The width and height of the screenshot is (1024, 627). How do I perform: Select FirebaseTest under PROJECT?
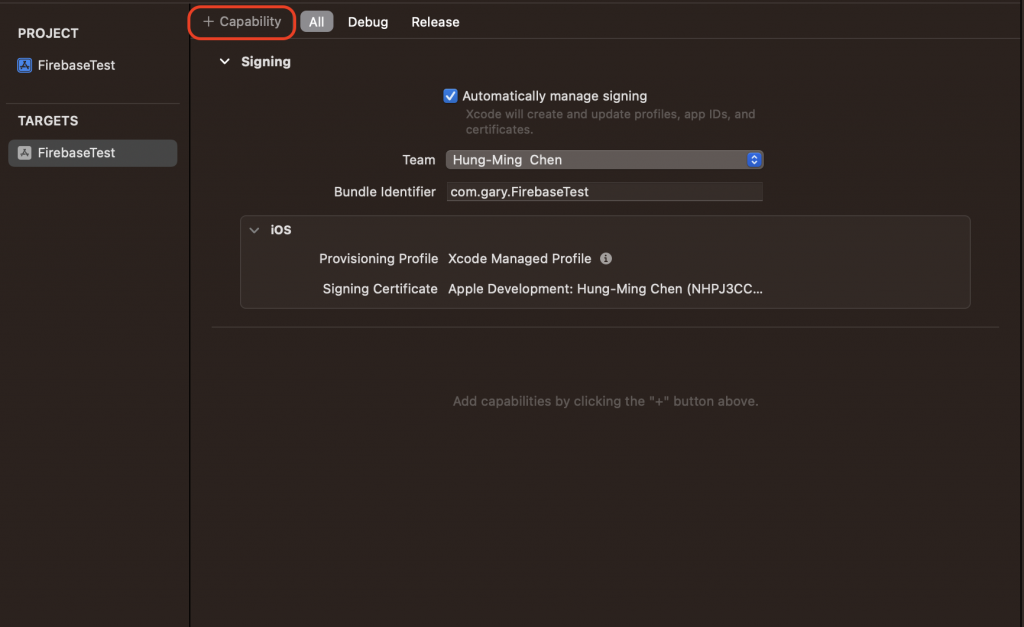76,65
